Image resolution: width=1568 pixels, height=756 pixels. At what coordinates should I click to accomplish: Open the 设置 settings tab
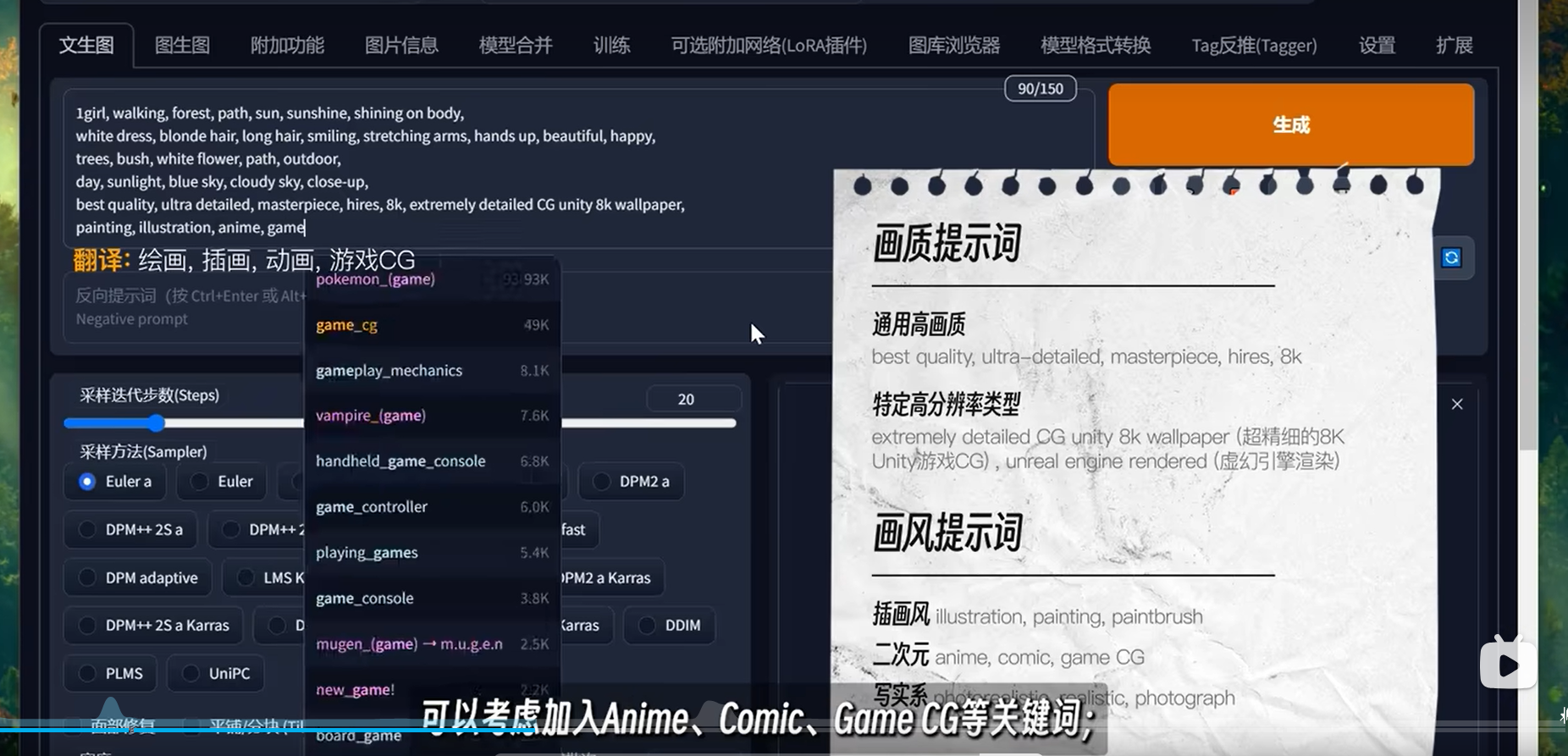[1377, 46]
